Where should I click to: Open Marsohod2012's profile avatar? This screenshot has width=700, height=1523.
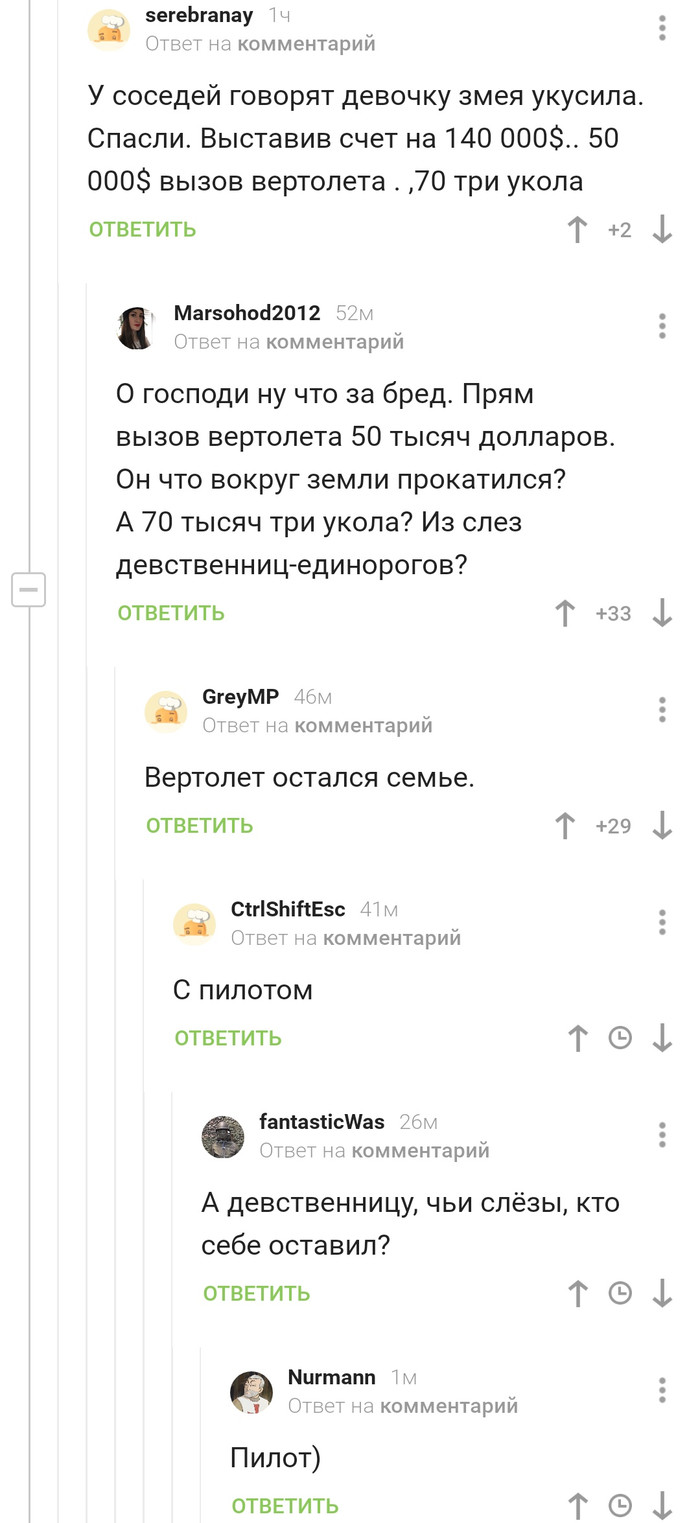[138, 324]
